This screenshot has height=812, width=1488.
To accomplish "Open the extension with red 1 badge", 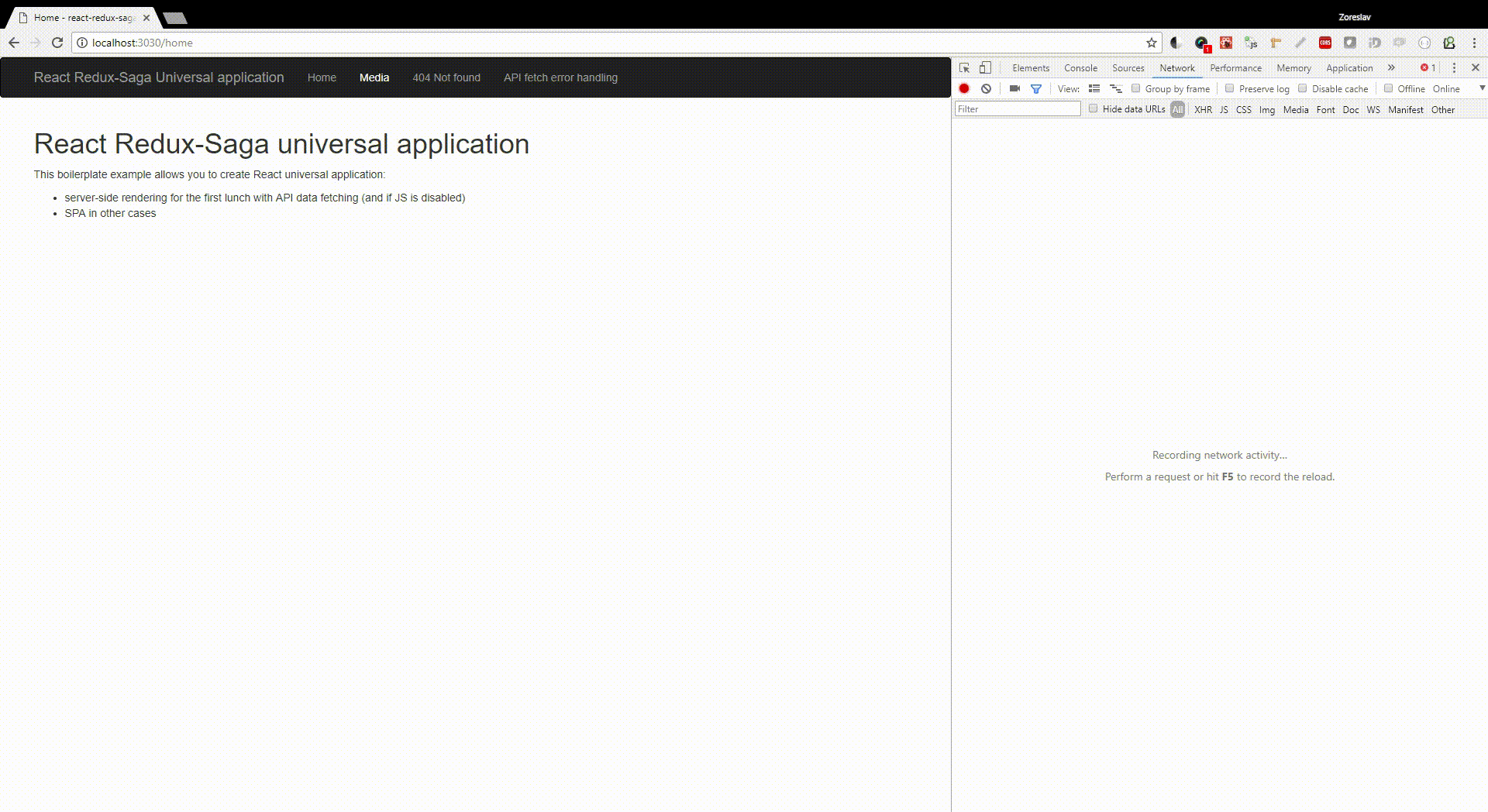I will click(x=1202, y=43).
